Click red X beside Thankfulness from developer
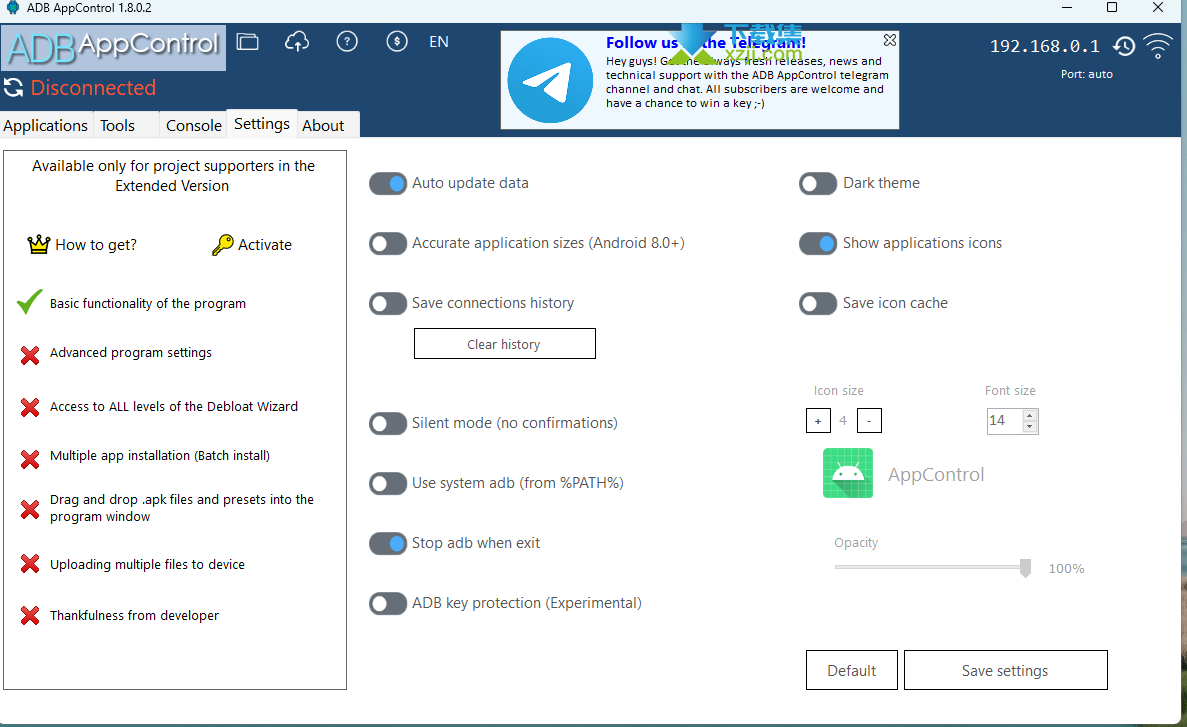 [30, 616]
